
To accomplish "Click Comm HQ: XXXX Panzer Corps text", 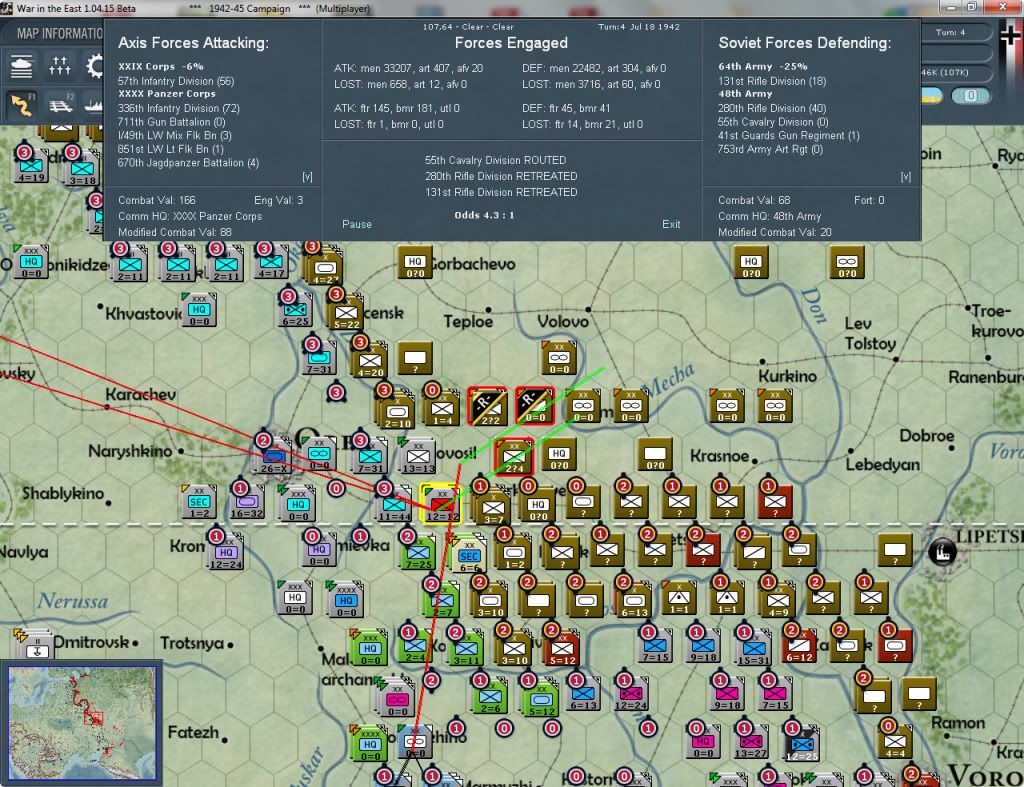I will pyautogui.click(x=190, y=216).
